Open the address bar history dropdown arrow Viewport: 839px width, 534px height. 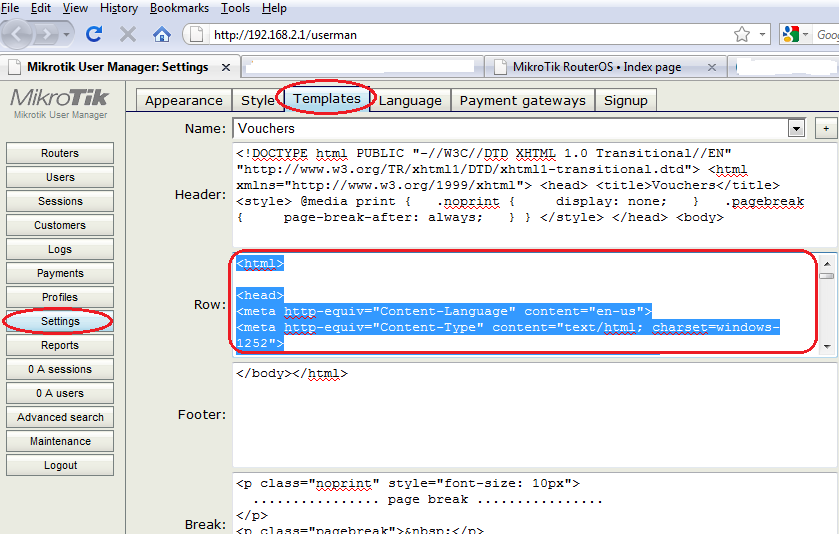coord(762,35)
